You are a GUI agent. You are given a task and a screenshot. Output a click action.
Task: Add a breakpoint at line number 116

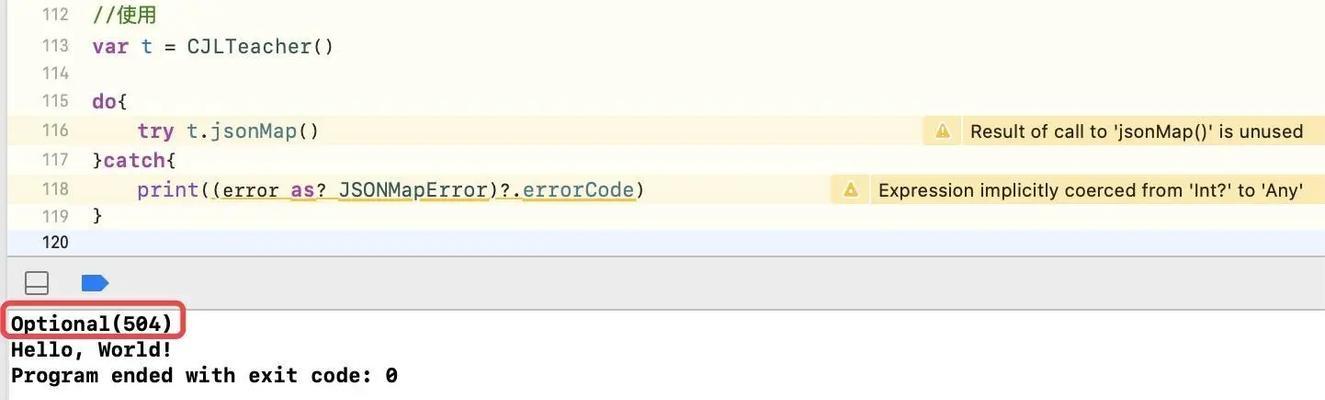pos(55,130)
